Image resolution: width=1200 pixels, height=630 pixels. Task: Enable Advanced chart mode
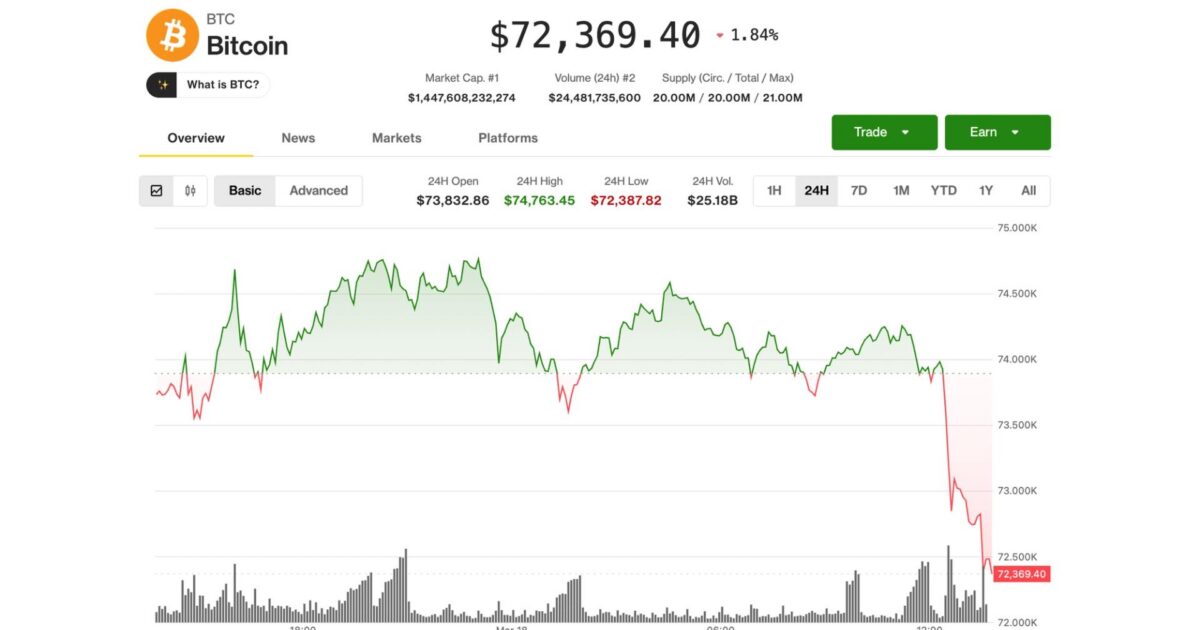click(319, 190)
